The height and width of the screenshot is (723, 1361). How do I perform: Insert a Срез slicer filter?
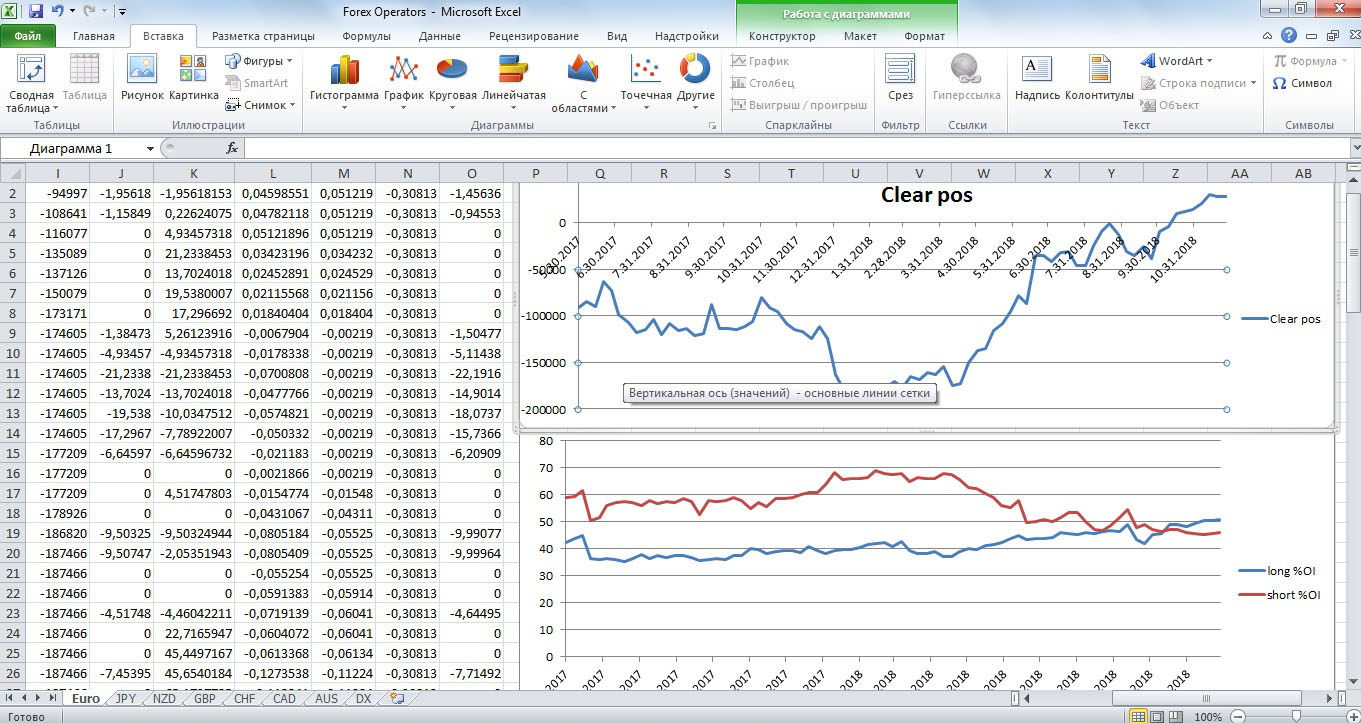[900, 80]
